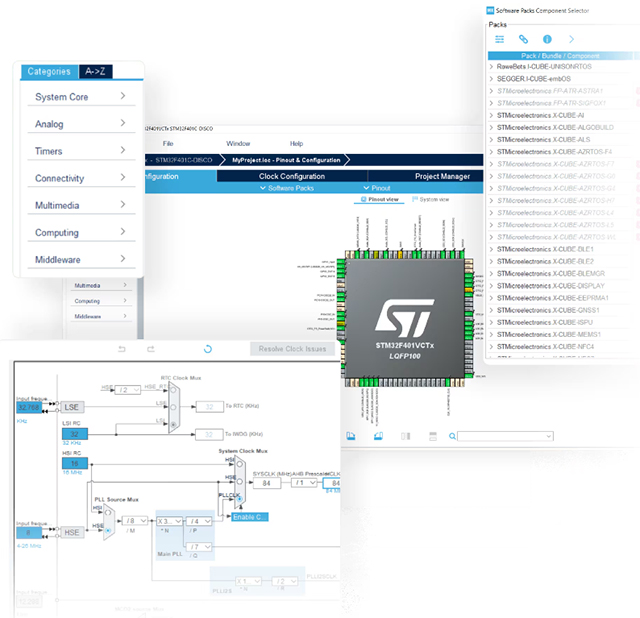Open the /4 PLL P divider dropdown
The height and width of the screenshot is (618, 640).
[x=199, y=521]
